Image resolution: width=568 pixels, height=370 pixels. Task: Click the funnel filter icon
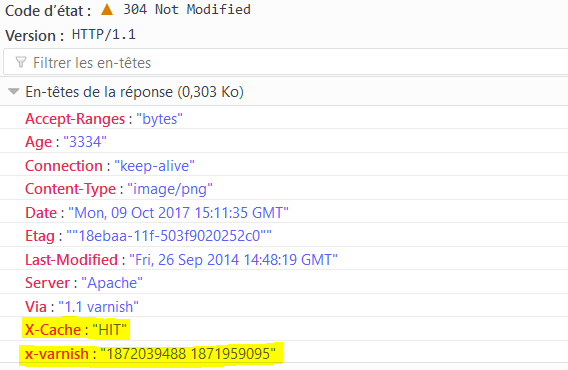[21, 63]
